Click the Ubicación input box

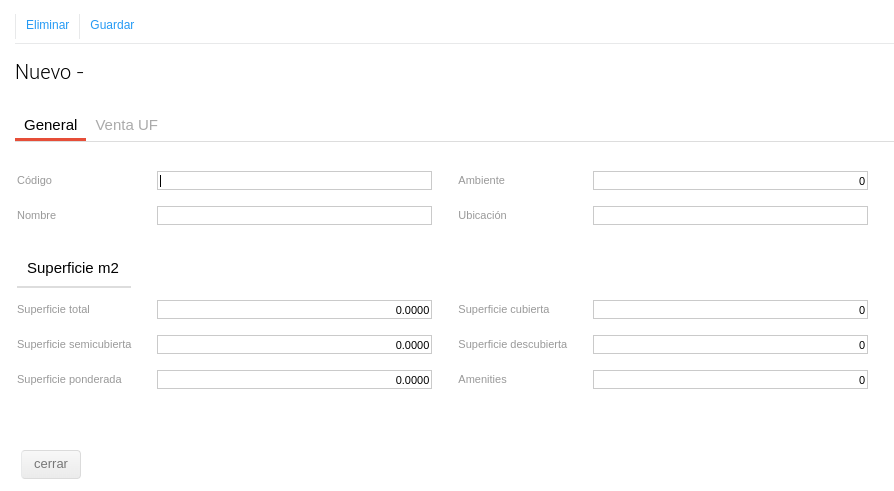tap(730, 216)
